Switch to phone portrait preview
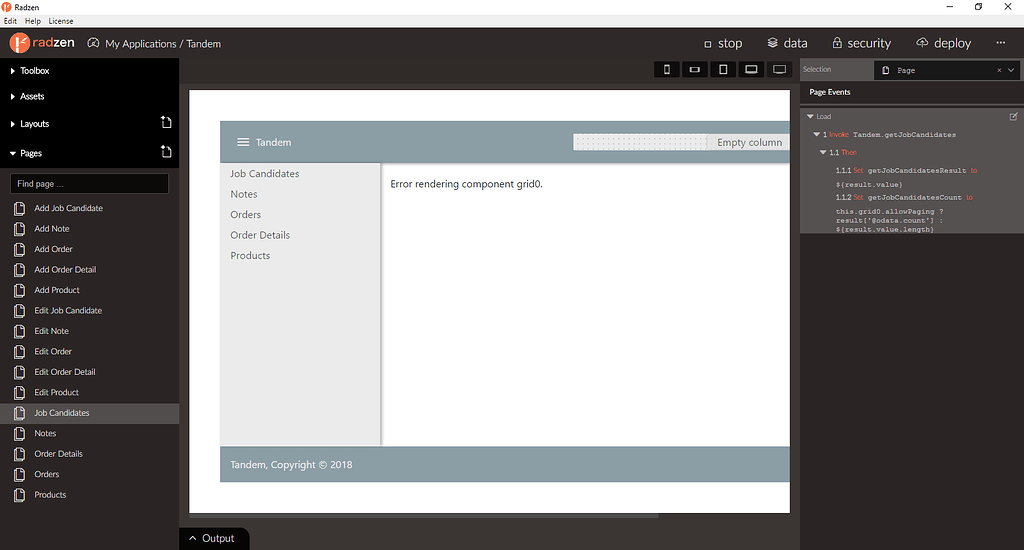 point(667,69)
